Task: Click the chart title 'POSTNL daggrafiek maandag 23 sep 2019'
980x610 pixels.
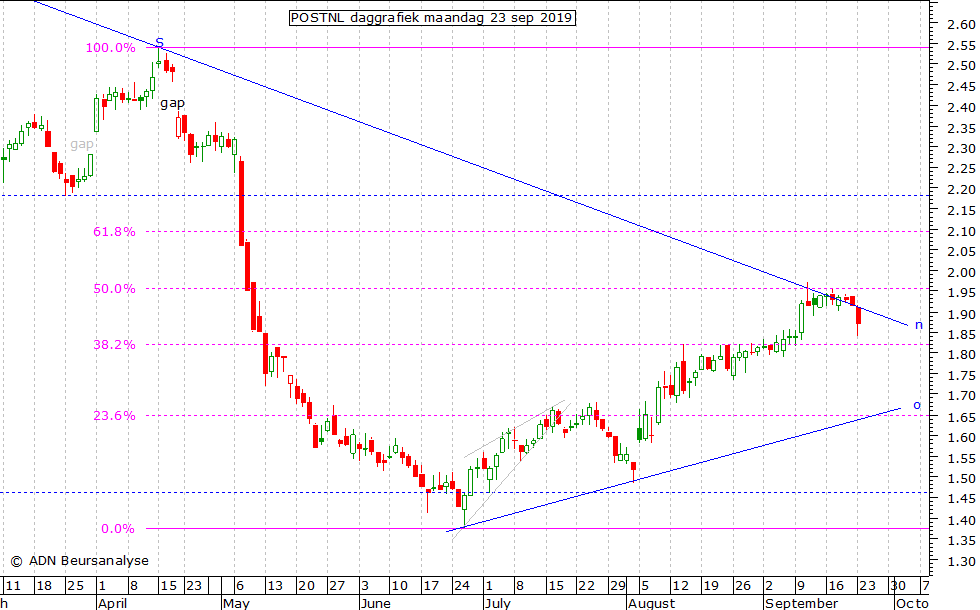Action: point(432,18)
